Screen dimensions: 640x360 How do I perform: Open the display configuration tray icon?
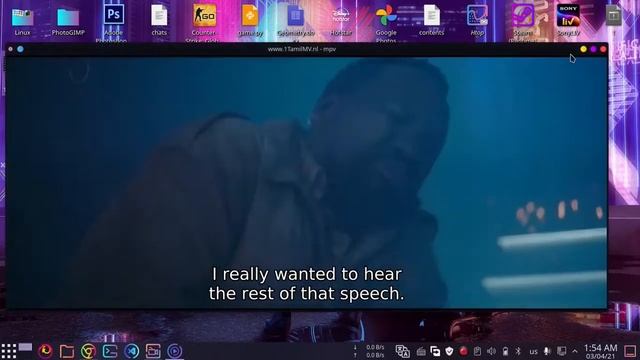[562, 351]
